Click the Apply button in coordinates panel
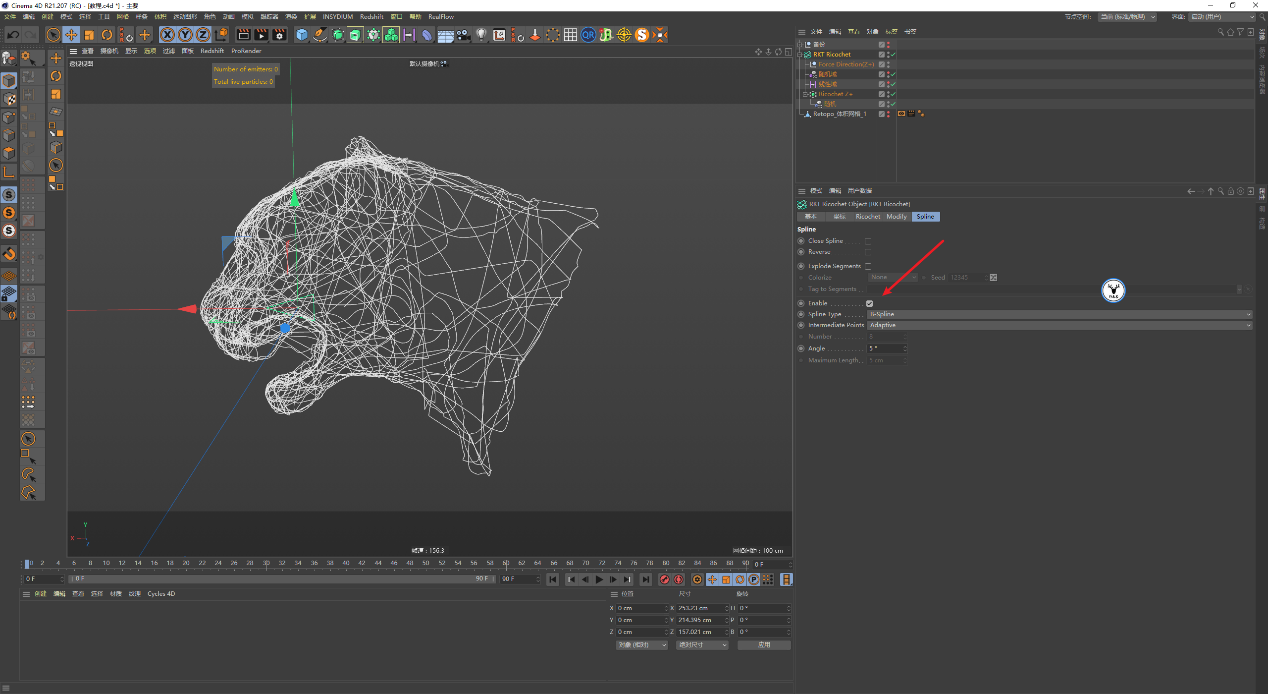The image size is (1268, 694). point(763,645)
